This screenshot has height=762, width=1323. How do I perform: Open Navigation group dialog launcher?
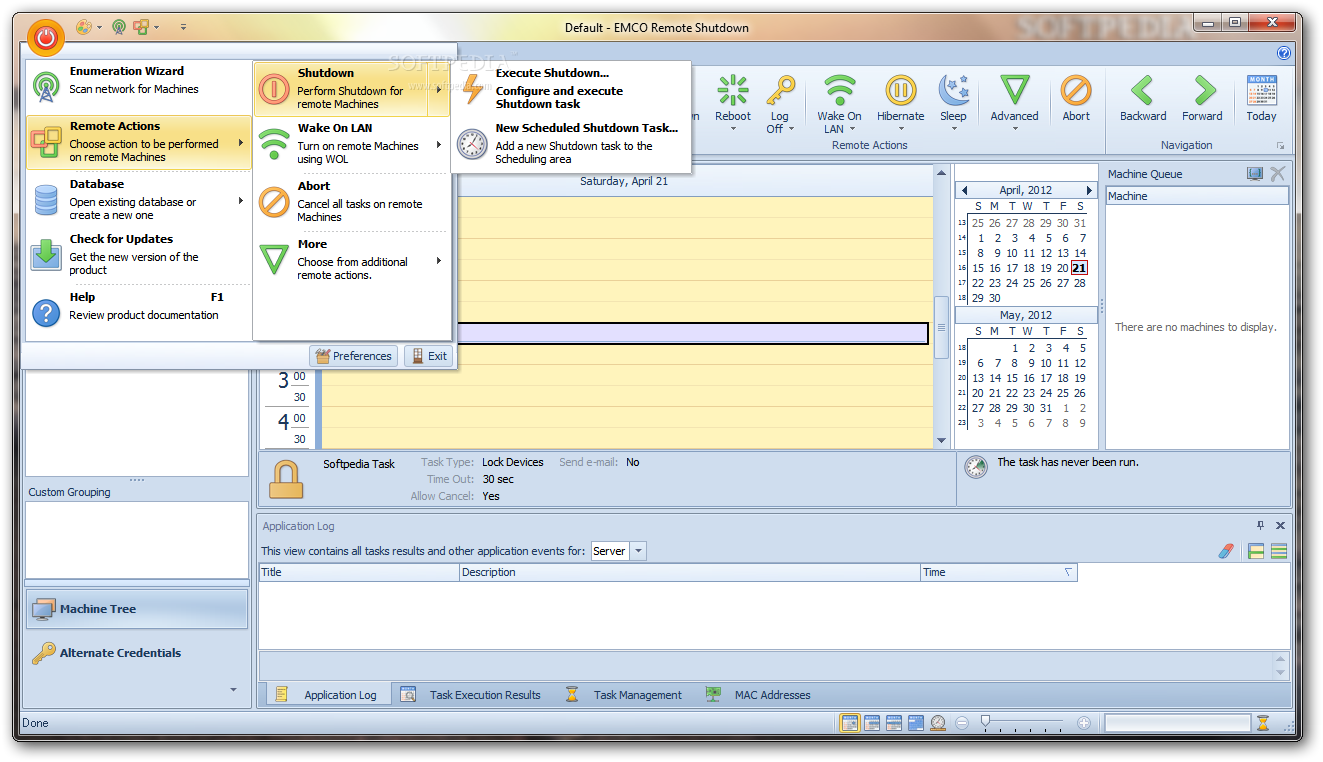(1279, 146)
